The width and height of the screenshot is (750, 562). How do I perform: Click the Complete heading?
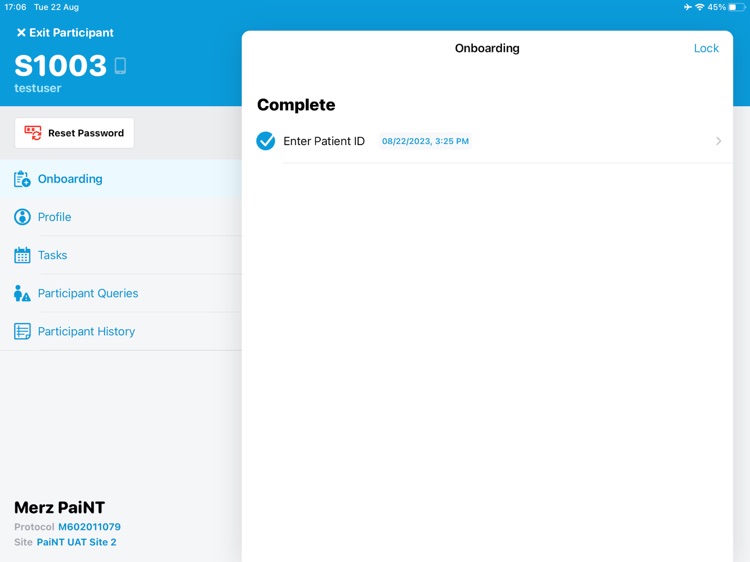tap(296, 105)
